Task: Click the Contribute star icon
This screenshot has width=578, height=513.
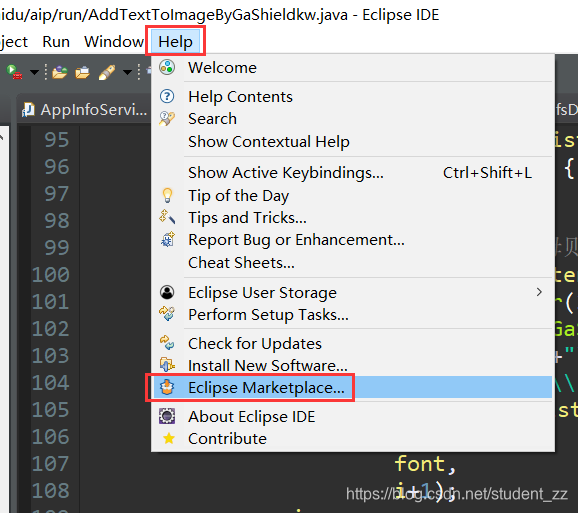Action: point(169,439)
